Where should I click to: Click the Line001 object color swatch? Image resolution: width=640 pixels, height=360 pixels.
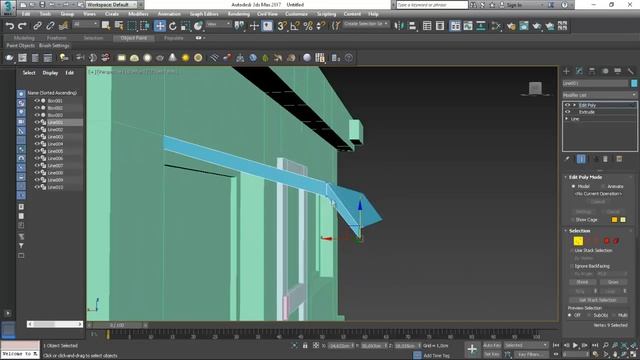634,83
